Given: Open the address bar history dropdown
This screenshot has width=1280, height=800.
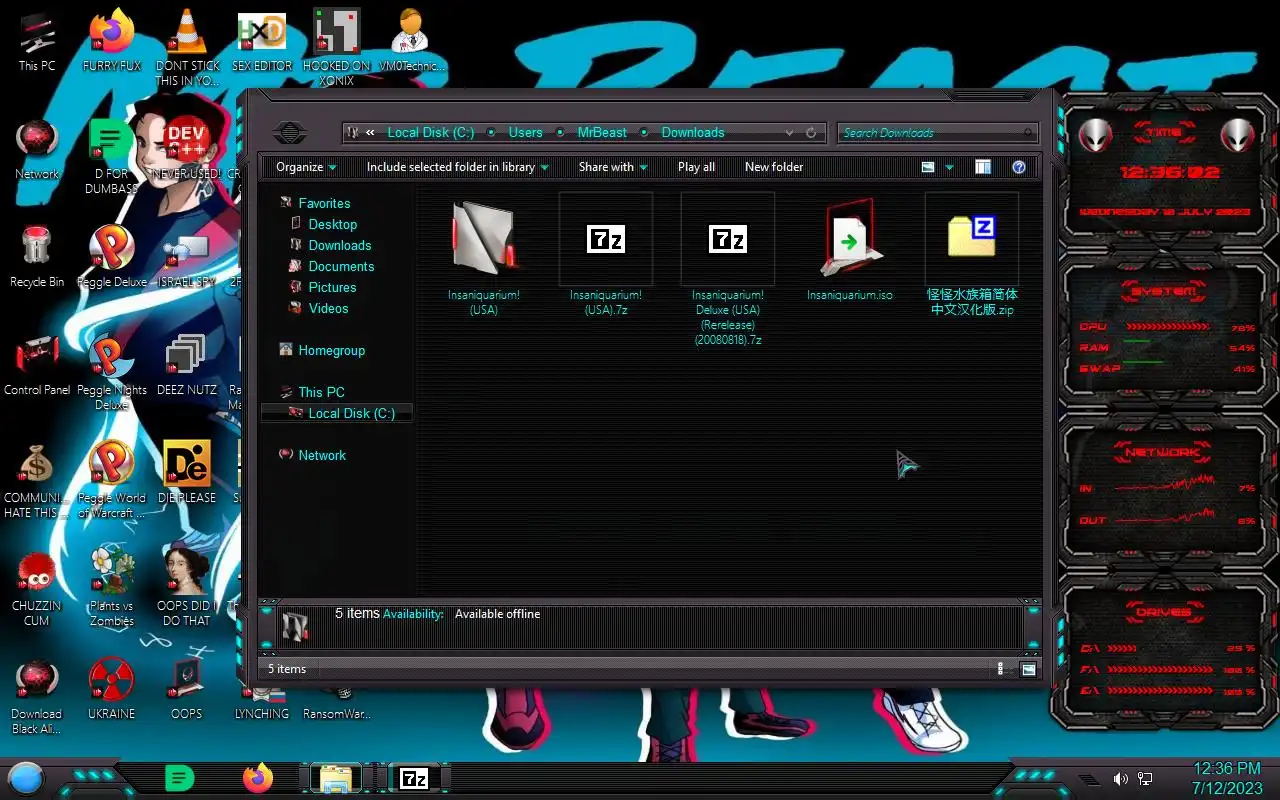Looking at the screenshot, I should (790, 132).
